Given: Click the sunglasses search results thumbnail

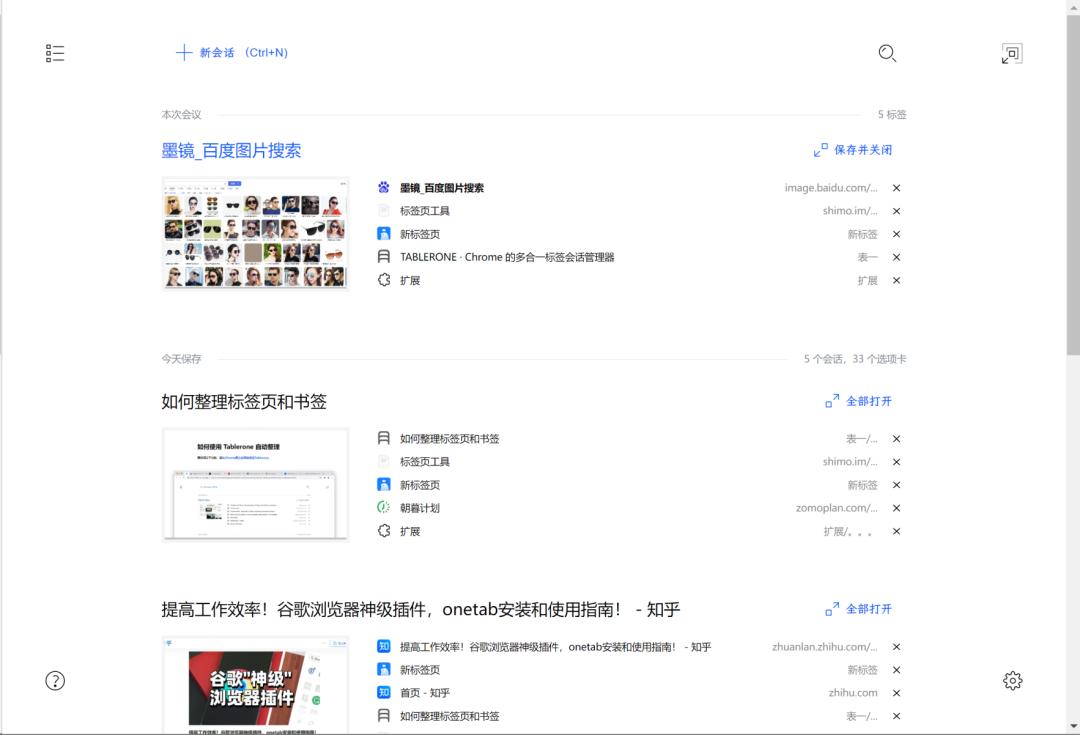Looking at the screenshot, I should 255,232.
